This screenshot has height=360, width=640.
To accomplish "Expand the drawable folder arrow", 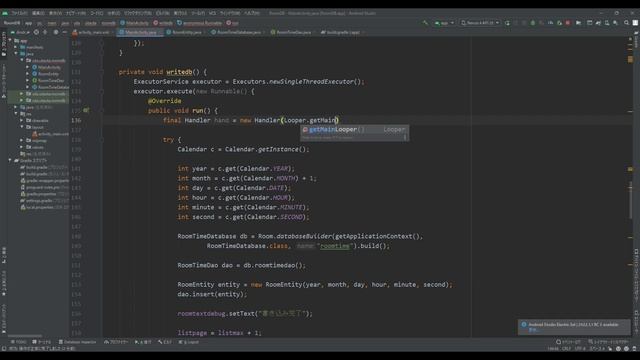I will point(22,121).
